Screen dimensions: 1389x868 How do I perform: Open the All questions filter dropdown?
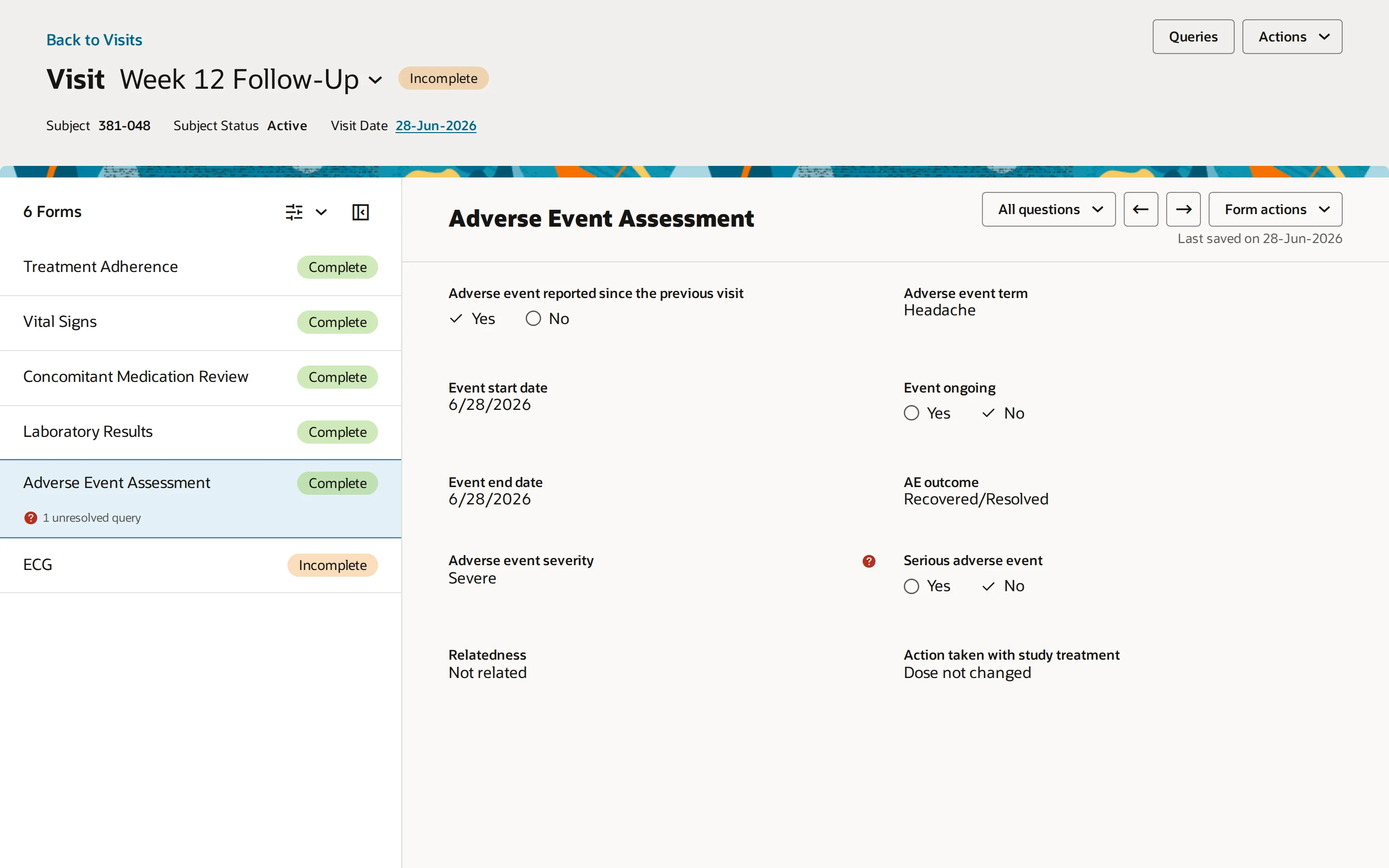click(1049, 210)
